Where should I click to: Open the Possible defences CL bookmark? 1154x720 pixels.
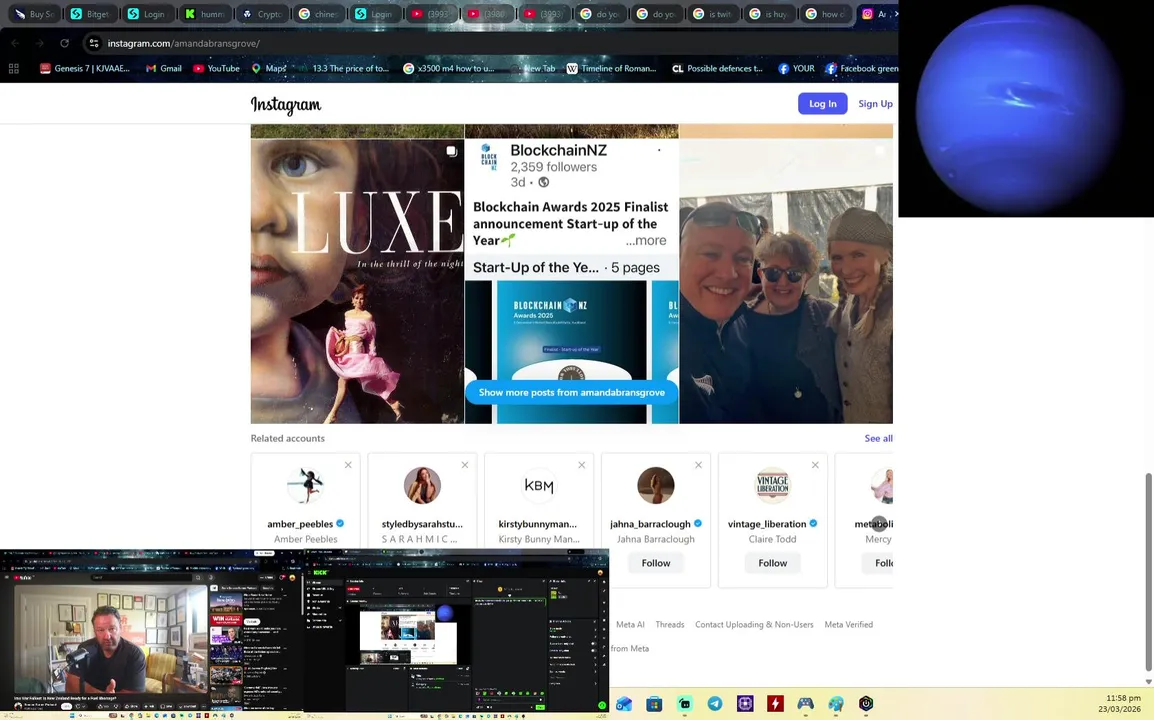718,68
